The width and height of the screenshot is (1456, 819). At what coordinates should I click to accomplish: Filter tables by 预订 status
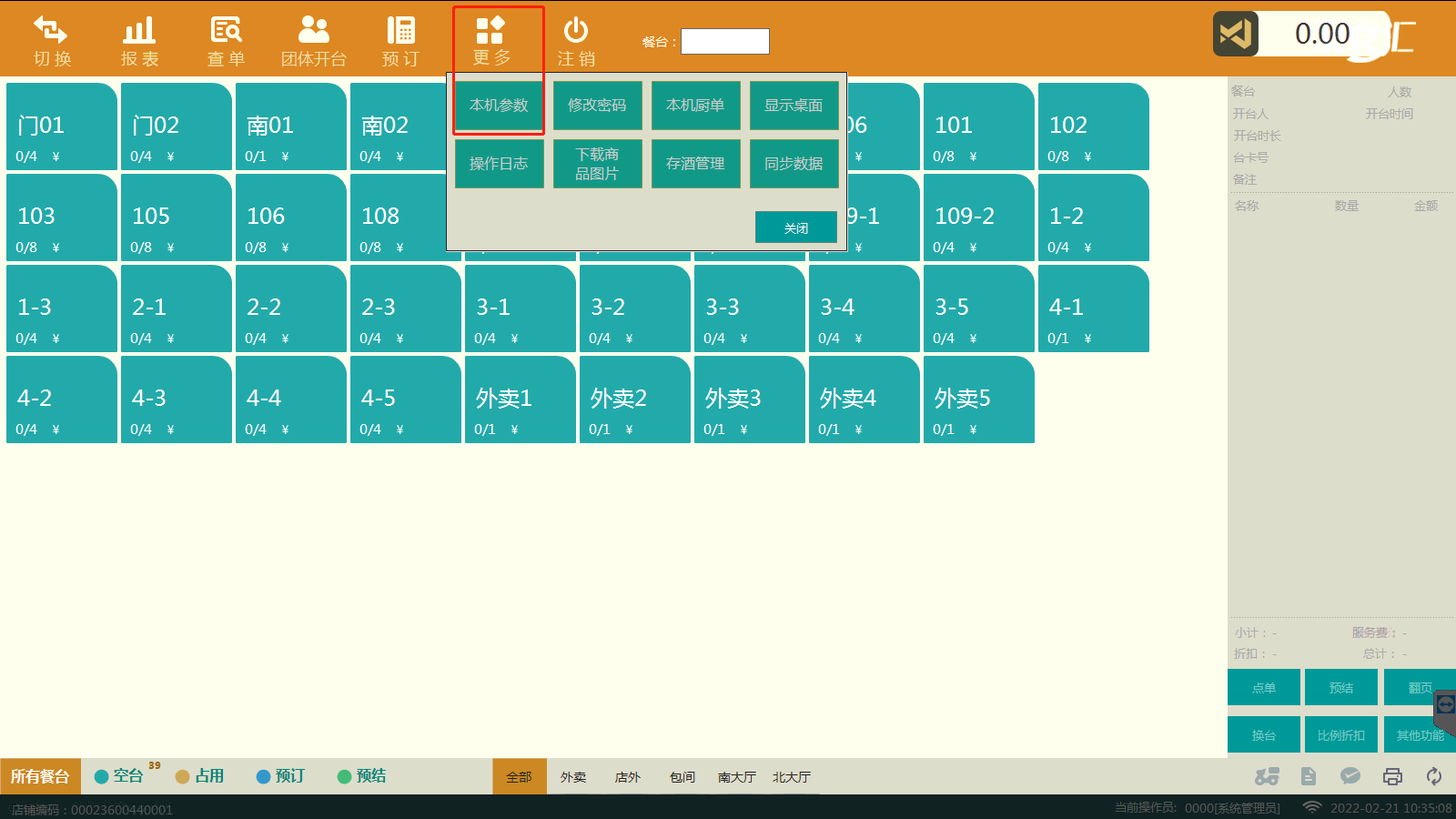(281, 776)
